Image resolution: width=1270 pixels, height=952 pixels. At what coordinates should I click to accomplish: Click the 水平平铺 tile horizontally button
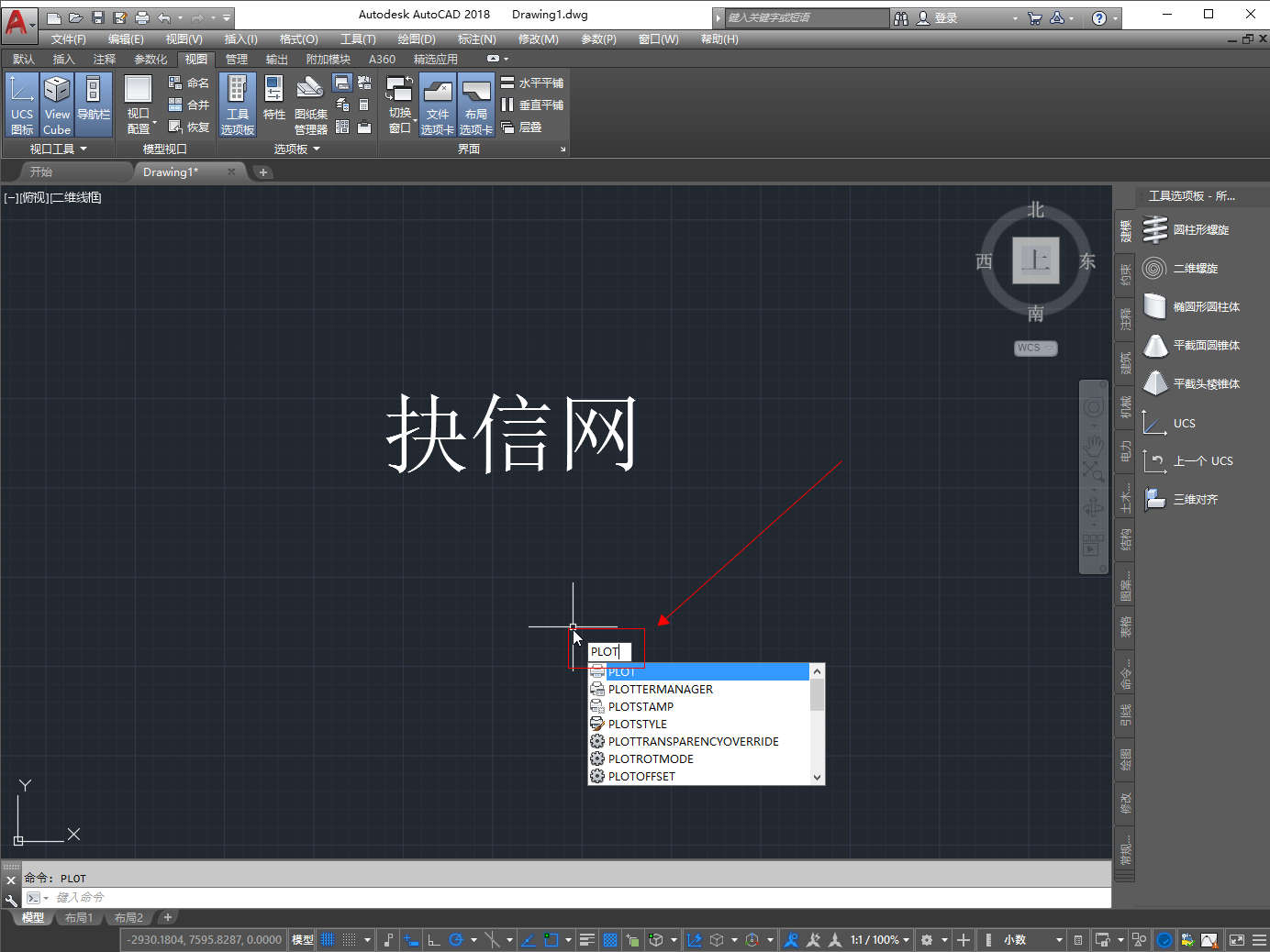tap(532, 83)
